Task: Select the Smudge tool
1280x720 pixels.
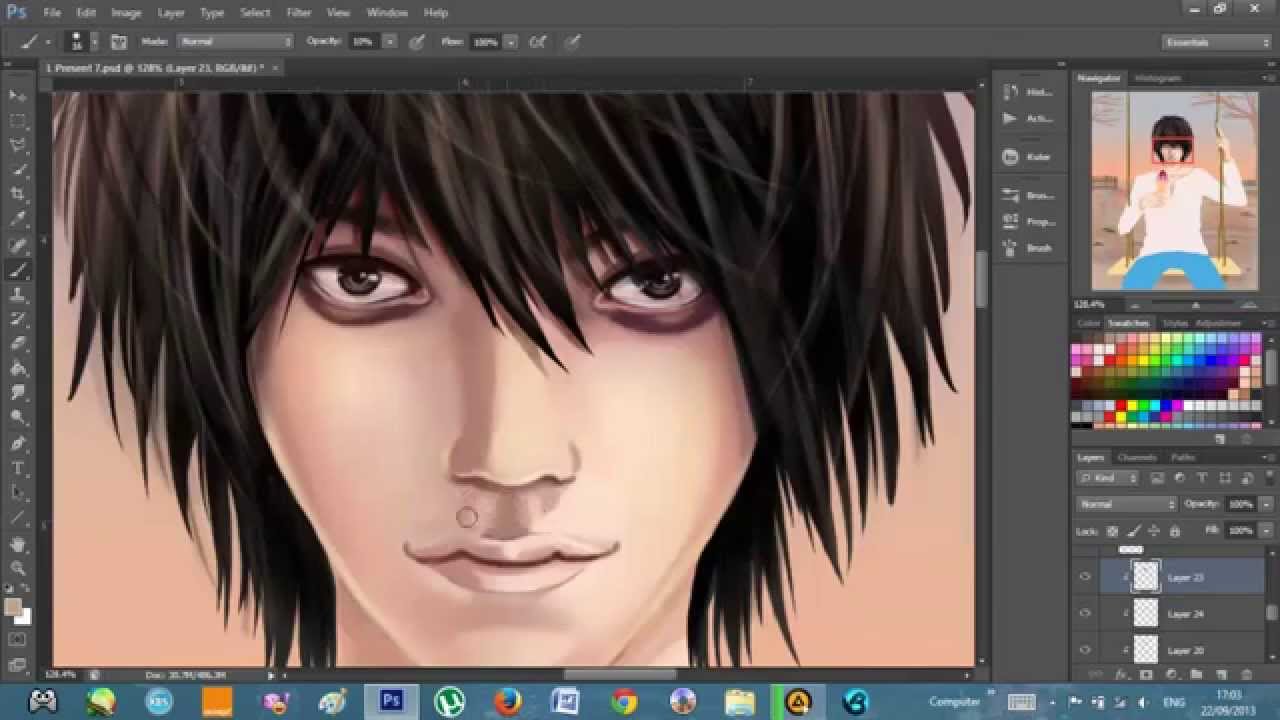Action: point(18,394)
